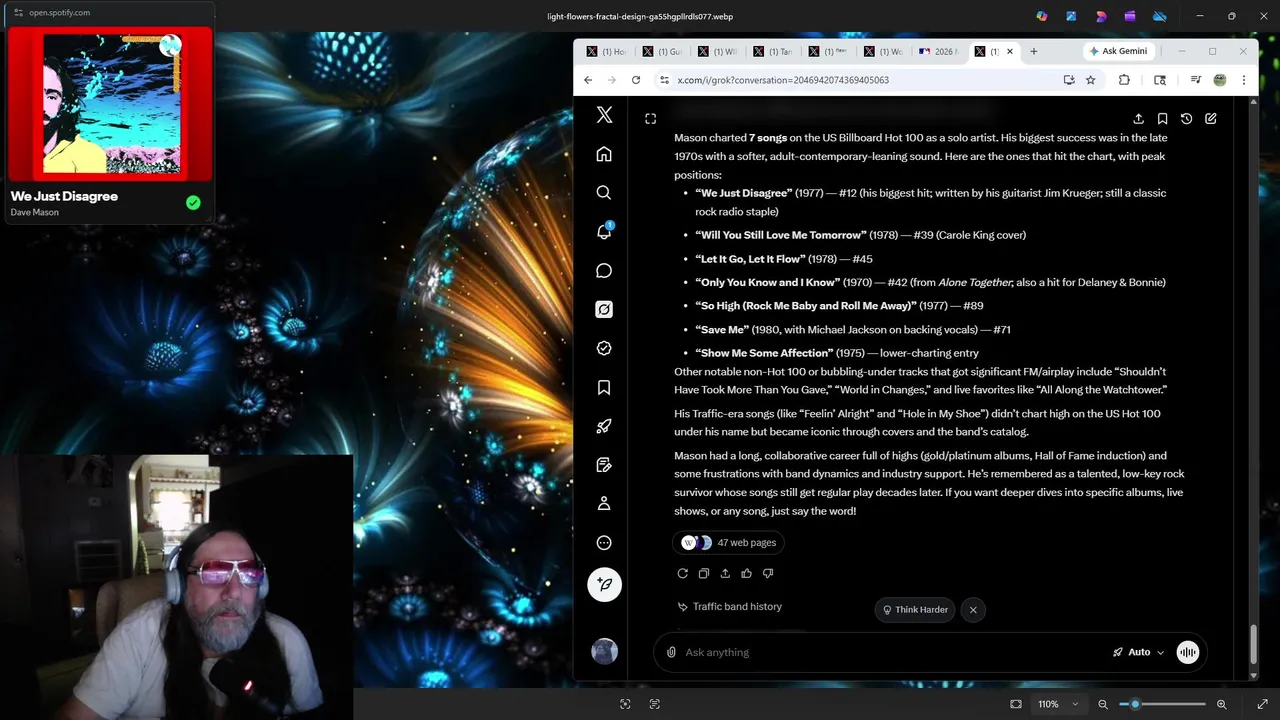
Task: Attach a file with paperclip icon
Action: 672,652
